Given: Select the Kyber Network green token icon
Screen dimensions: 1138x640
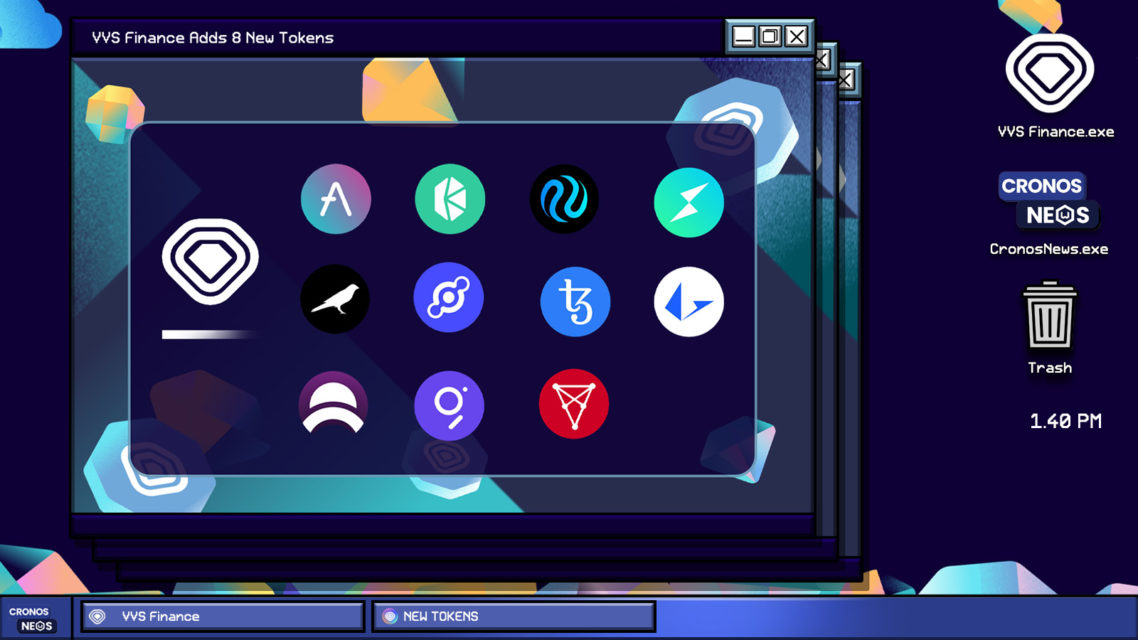Looking at the screenshot, I should 450,199.
